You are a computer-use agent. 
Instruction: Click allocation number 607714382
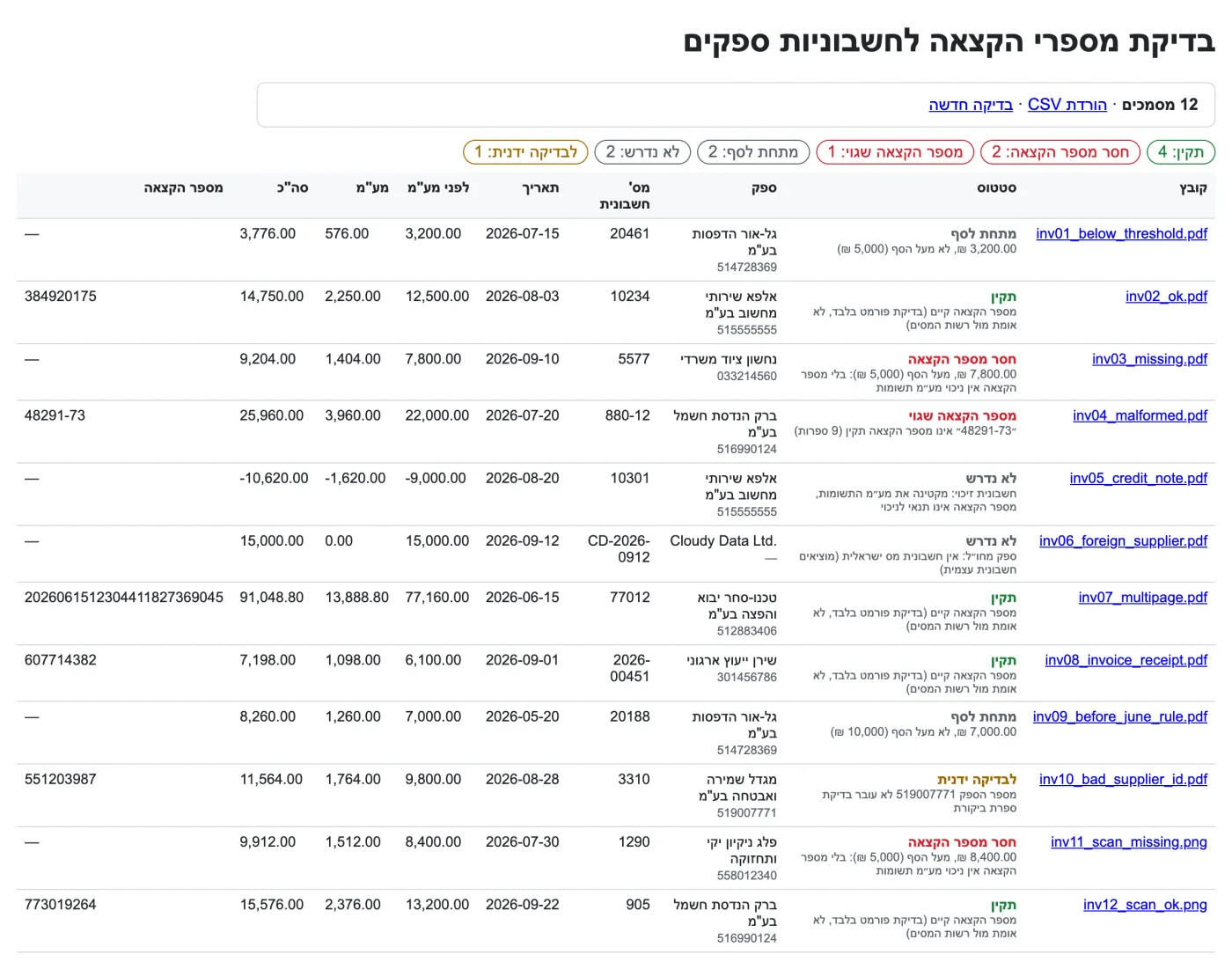61,660
